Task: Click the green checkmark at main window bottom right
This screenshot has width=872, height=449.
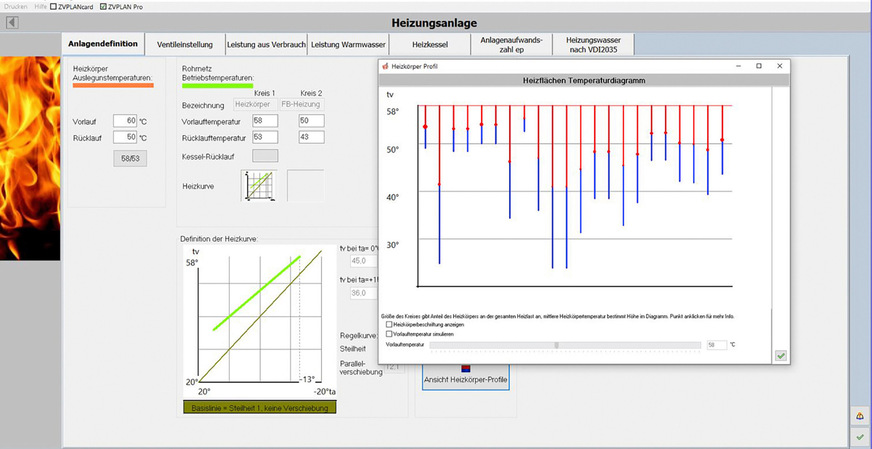Action: click(859, 437)
